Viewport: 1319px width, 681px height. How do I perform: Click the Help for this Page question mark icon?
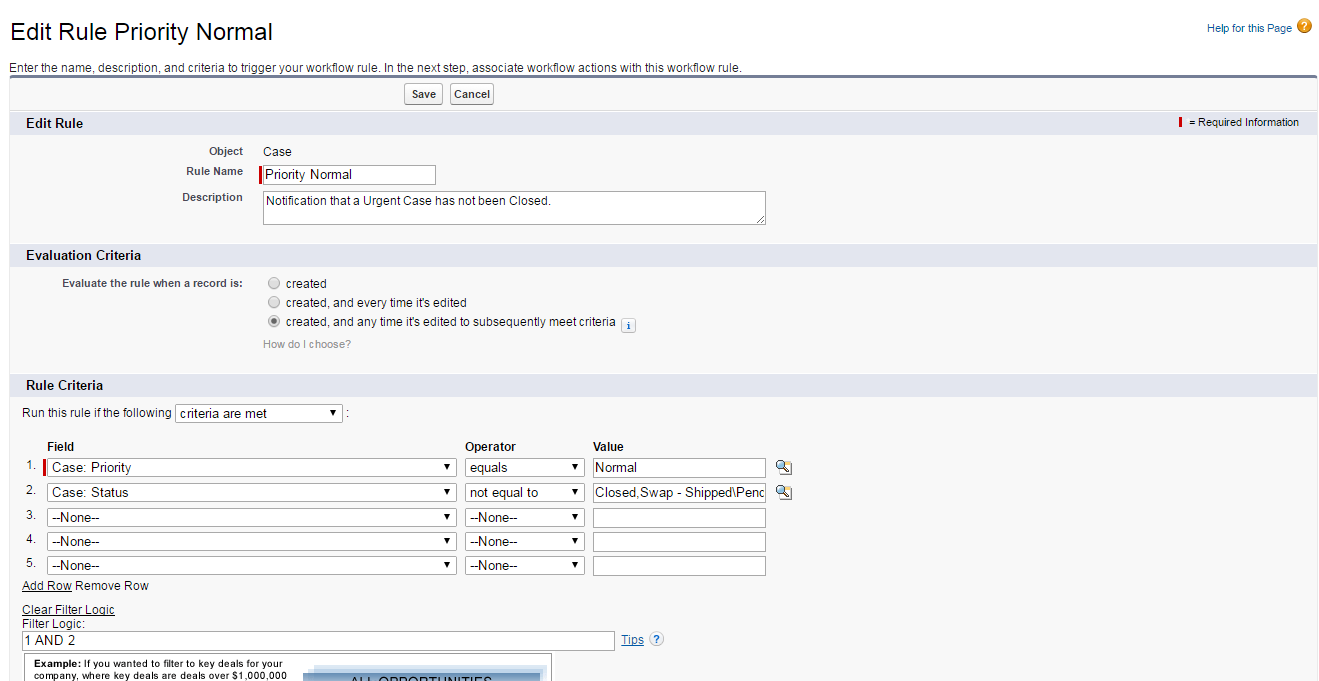coord(1304,27)
